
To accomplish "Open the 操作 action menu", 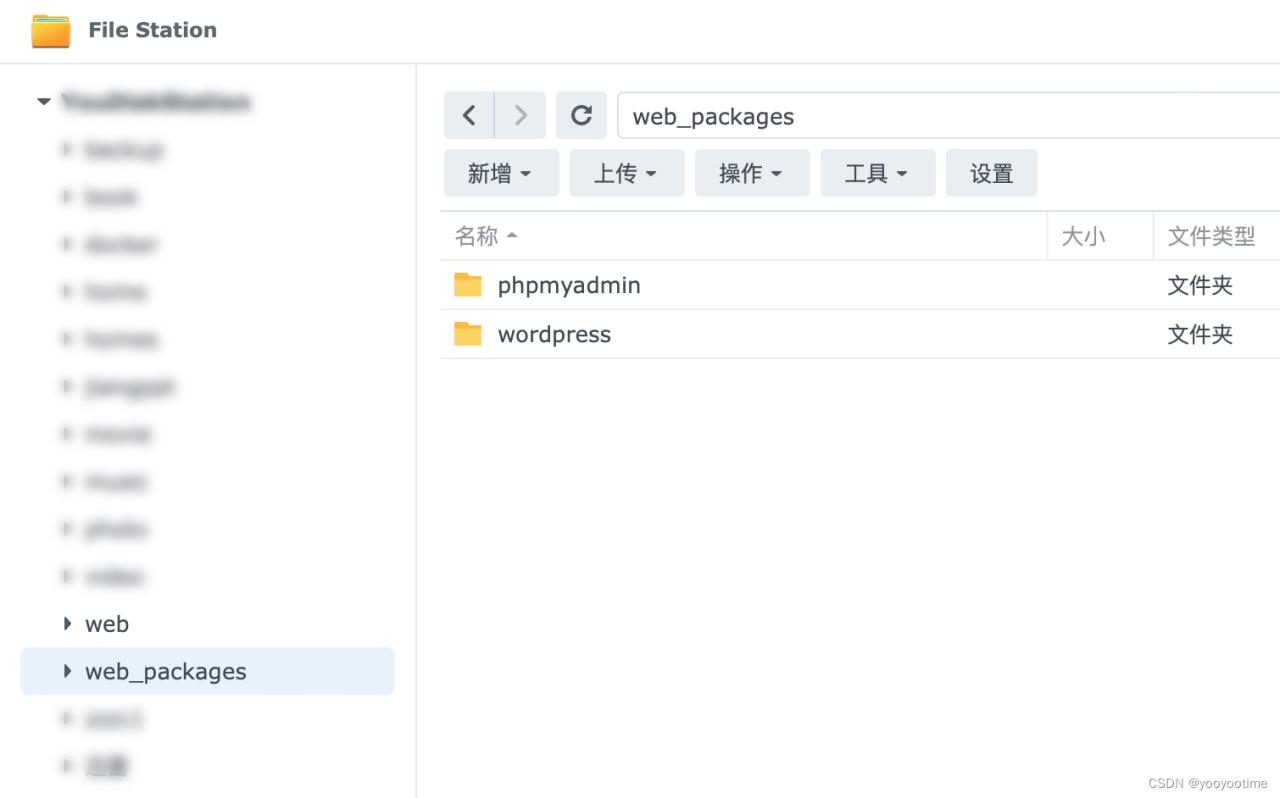I will (752, 172).
